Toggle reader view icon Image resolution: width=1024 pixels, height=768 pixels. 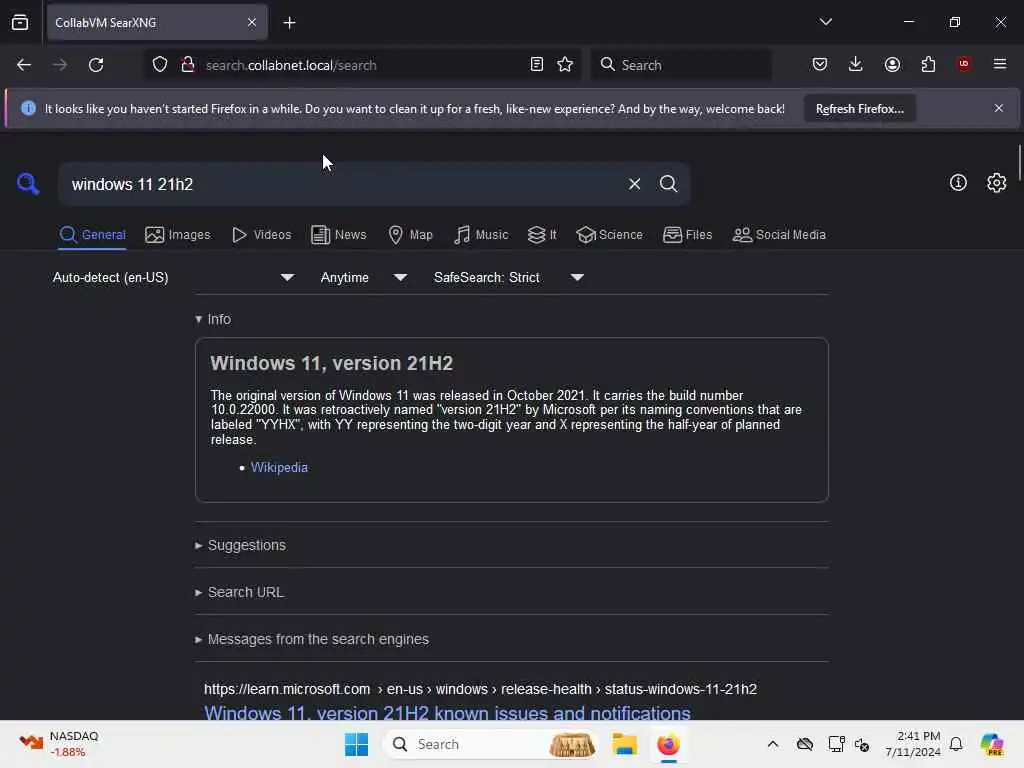tap(536, 64)
